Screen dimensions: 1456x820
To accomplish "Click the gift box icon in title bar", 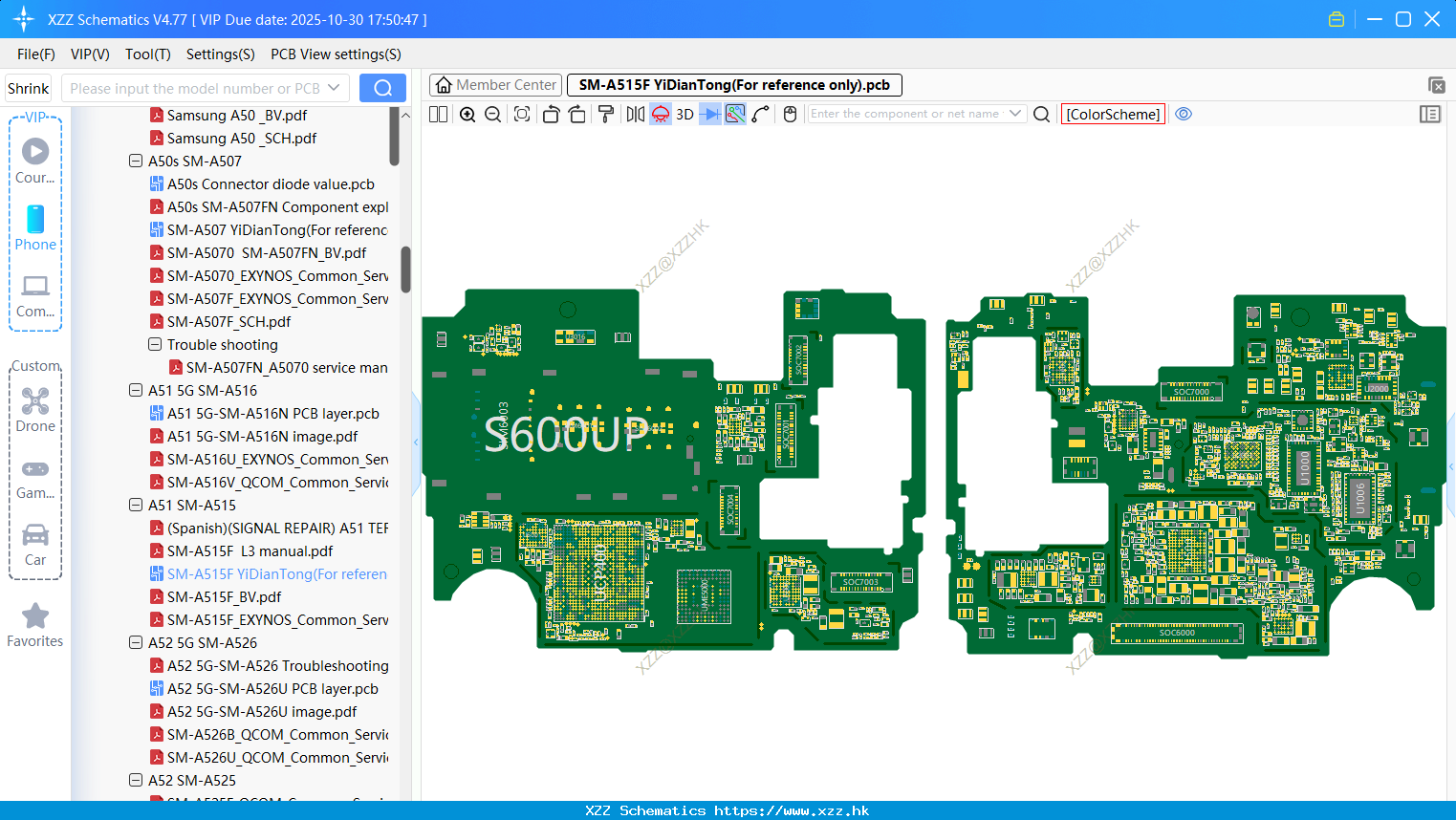I will [x=1336, y=19].
